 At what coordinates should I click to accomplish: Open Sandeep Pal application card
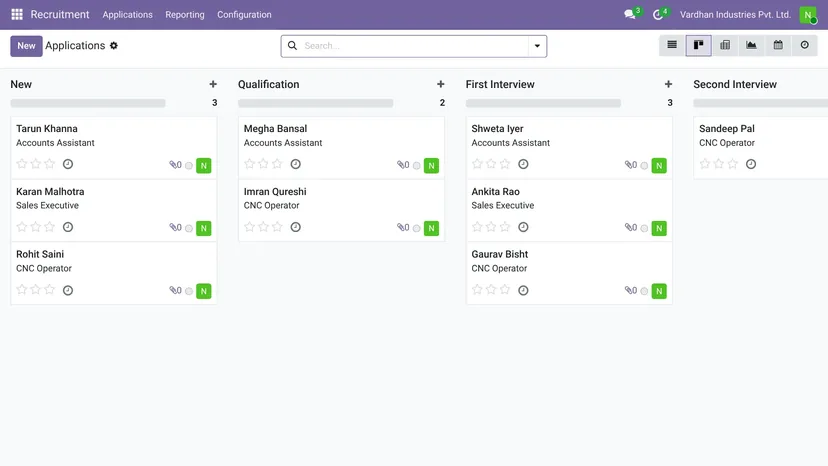coord(760,148)
